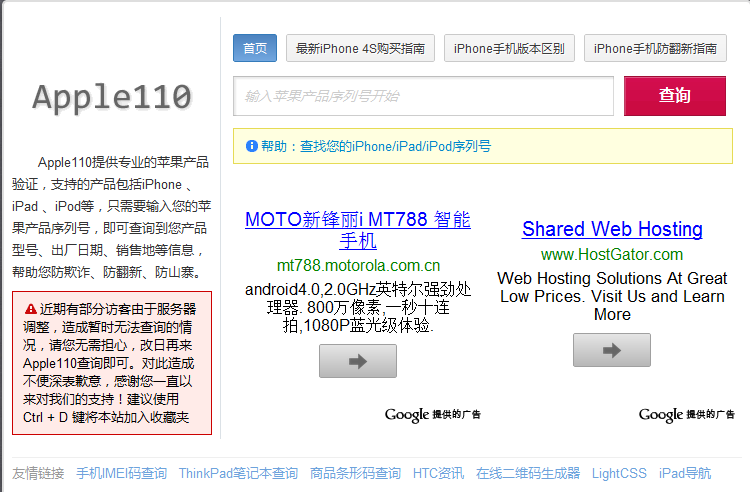
Task: Open 手机IMEI码查询 footer link
Action: coord(121,473)
